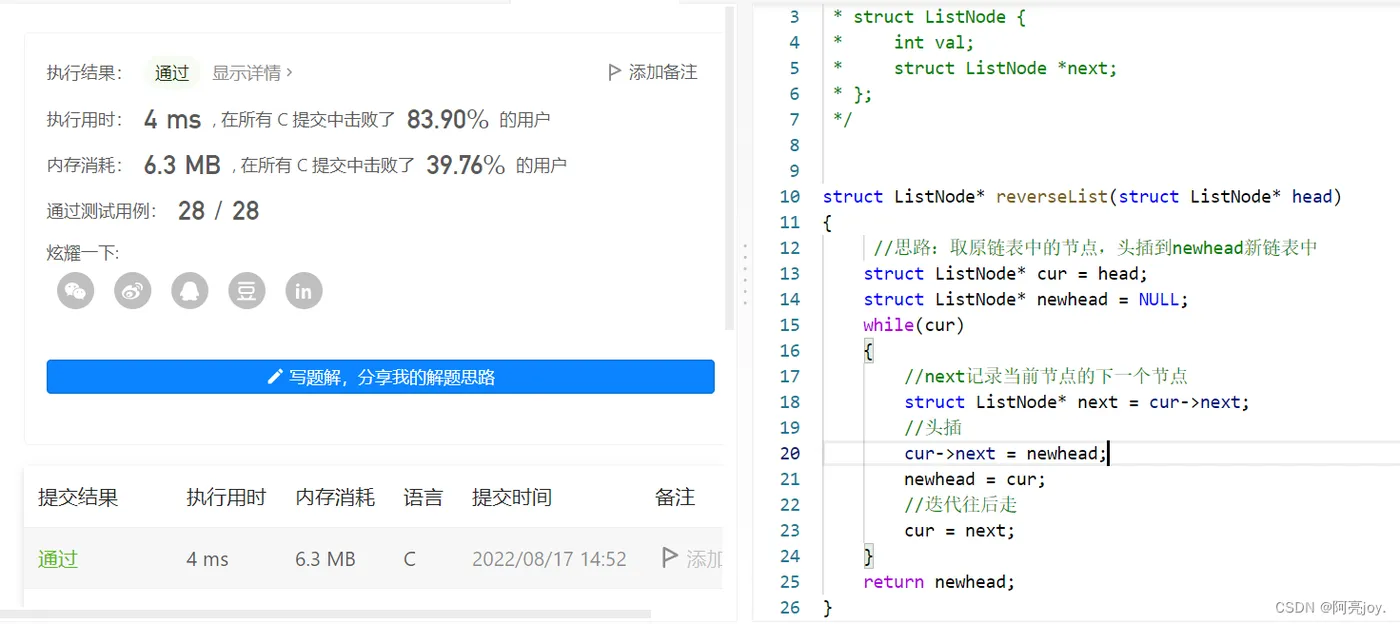Select the 备注 column header

tap(675, 497)
